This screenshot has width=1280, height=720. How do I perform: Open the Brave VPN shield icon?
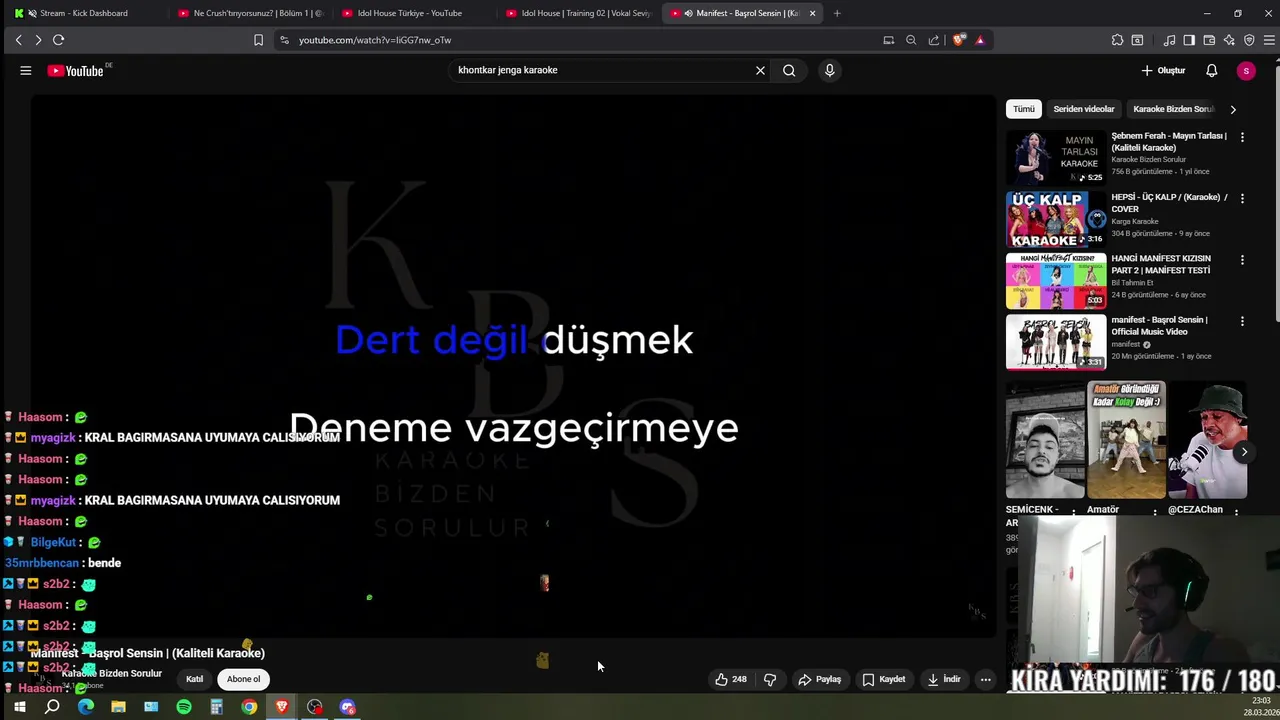pos(1249,40)
